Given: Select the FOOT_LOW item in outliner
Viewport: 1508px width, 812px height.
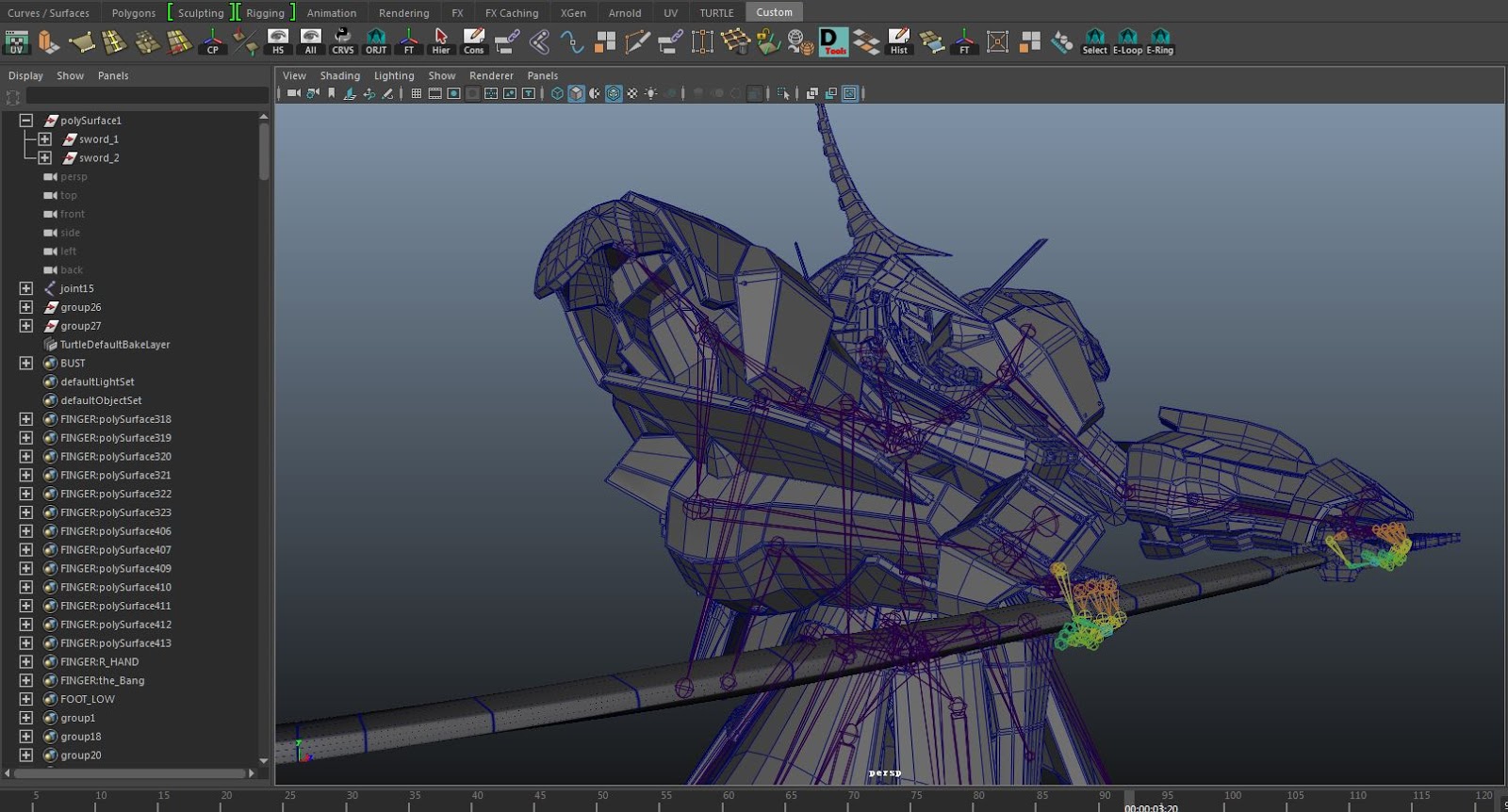Looking at the screenshot, I should [x=87, y=699].
